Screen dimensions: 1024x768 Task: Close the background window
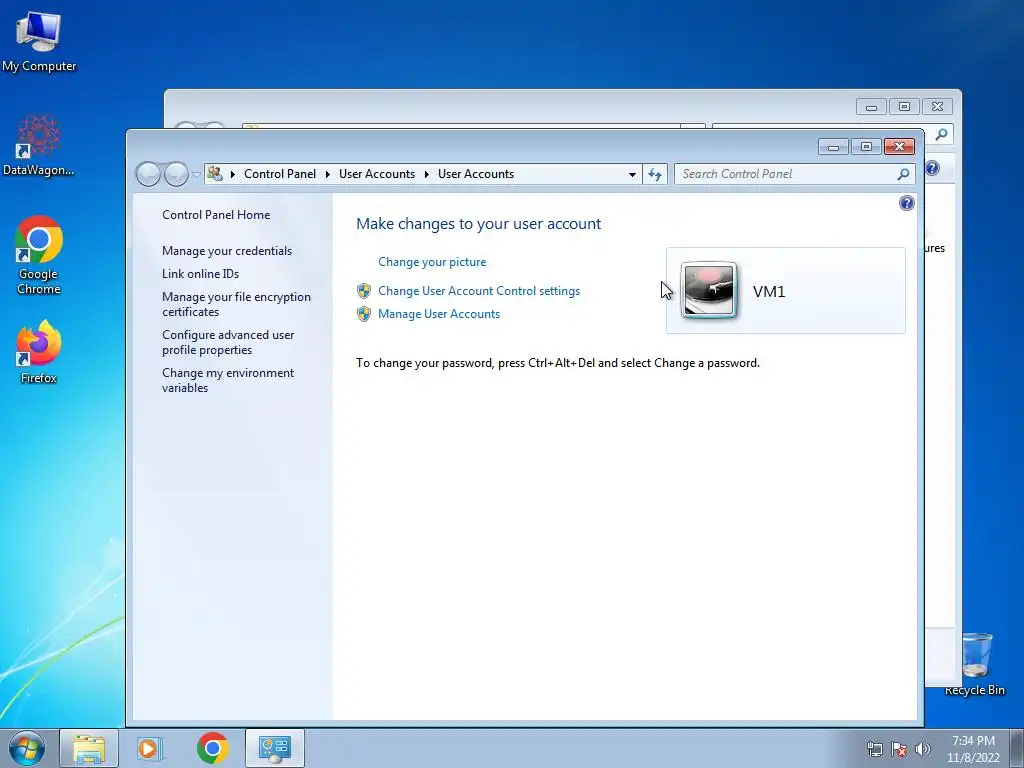[x=938, y=107]
